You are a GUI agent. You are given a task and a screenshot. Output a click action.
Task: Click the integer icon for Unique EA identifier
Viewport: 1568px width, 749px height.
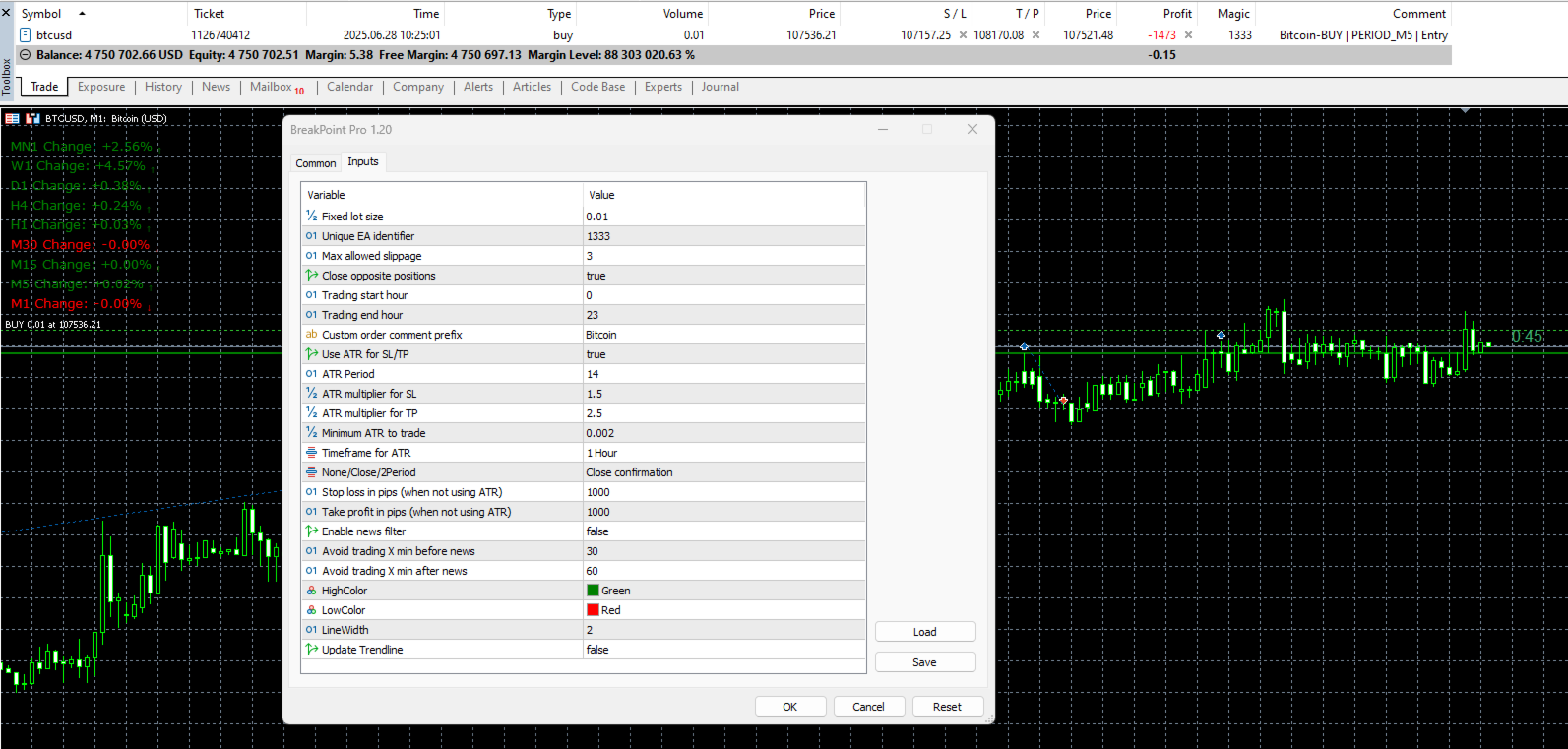(311, 236)
